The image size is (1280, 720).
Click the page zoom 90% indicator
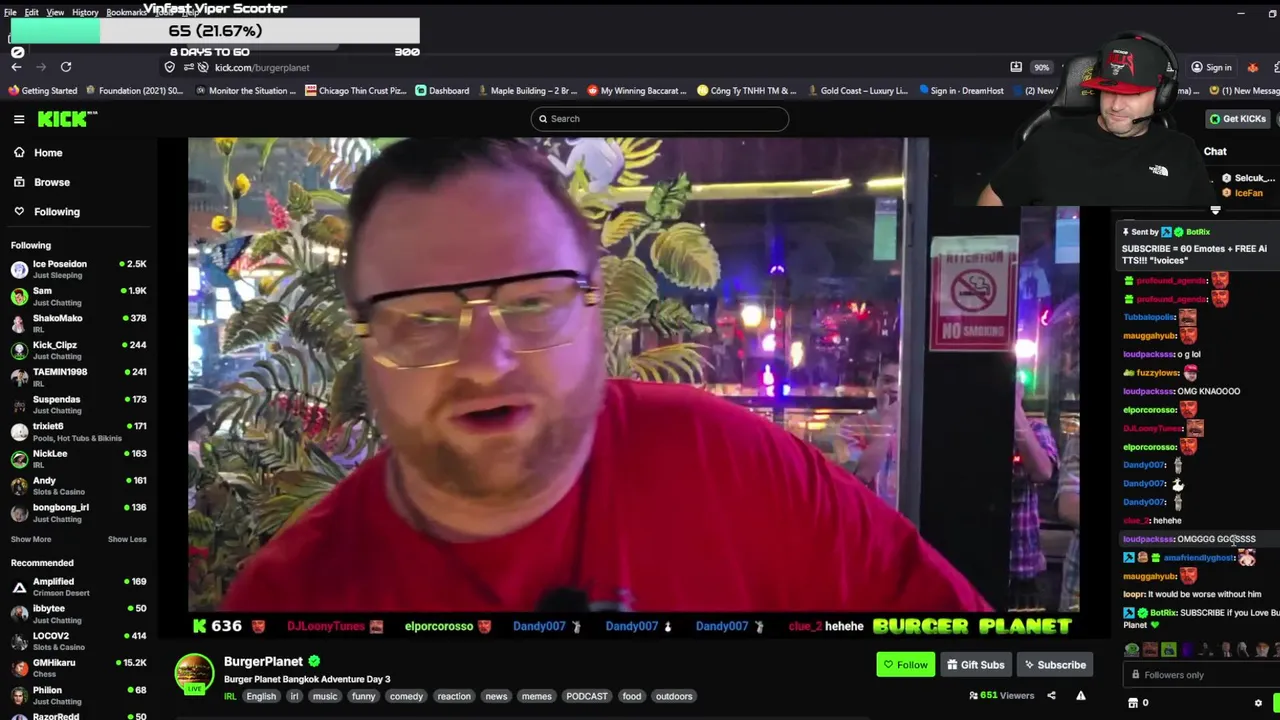coord(1041,67)
